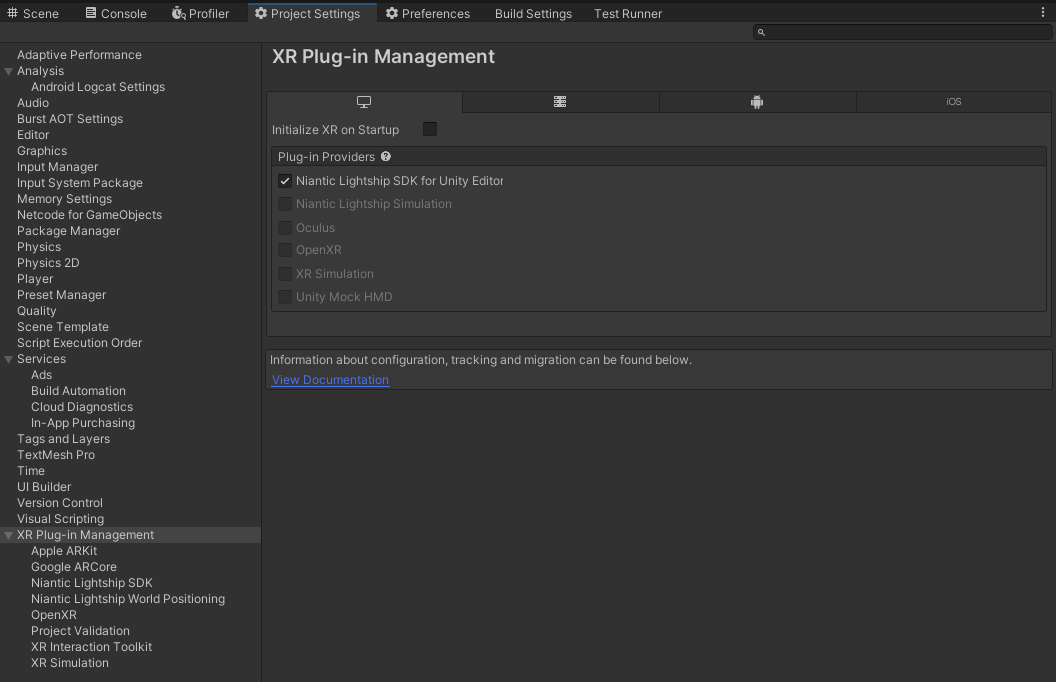
Task: Open Plug-in Providers help icon
Action: tap(386, 156)
